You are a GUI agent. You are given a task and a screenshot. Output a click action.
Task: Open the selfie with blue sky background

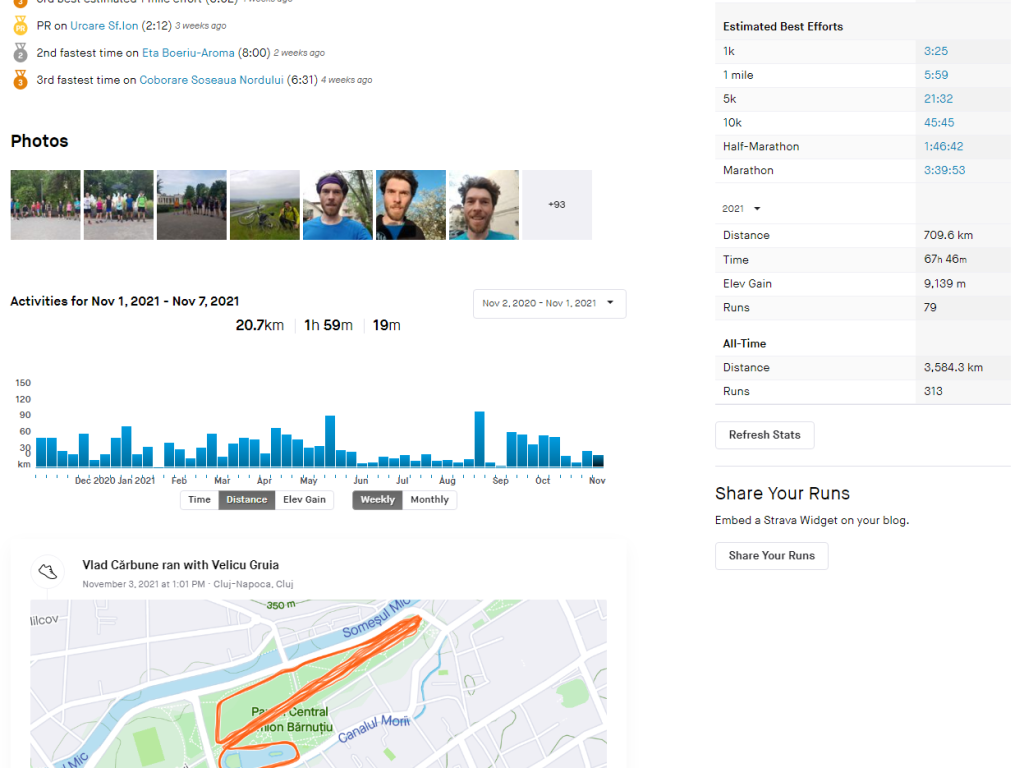[x=411, y=205]
